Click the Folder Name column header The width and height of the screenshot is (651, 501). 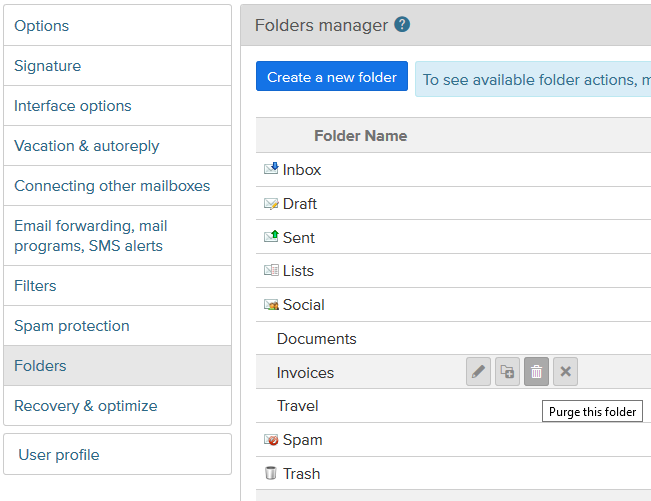pyautogui.click(x=360, y=136)
